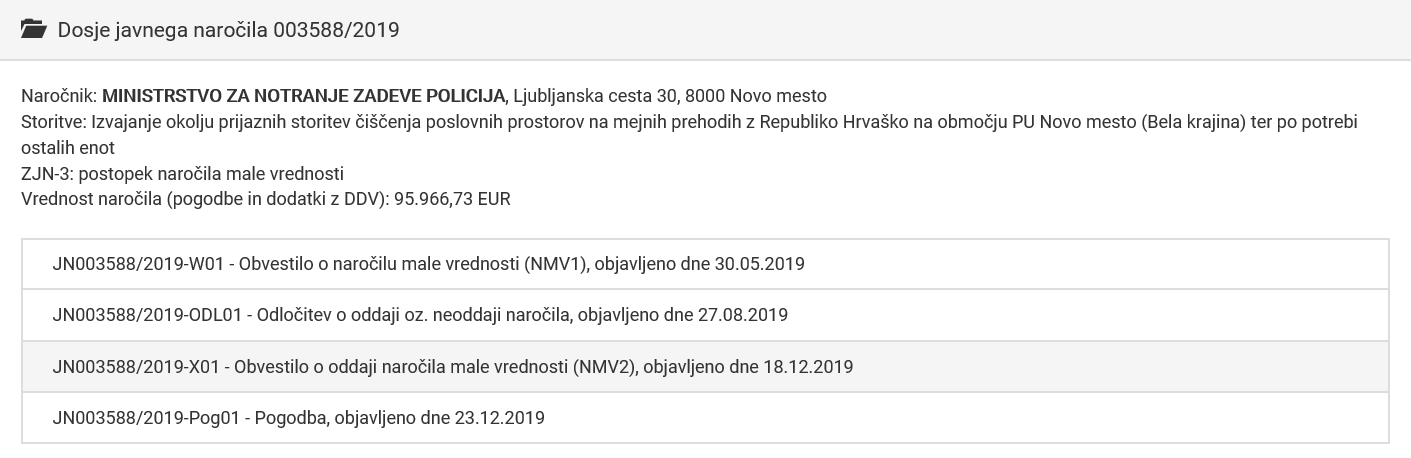Click the publication date 23.12.2019
Image resolution: width=1411 pixels, height=458 pixels.
[500, 418]
